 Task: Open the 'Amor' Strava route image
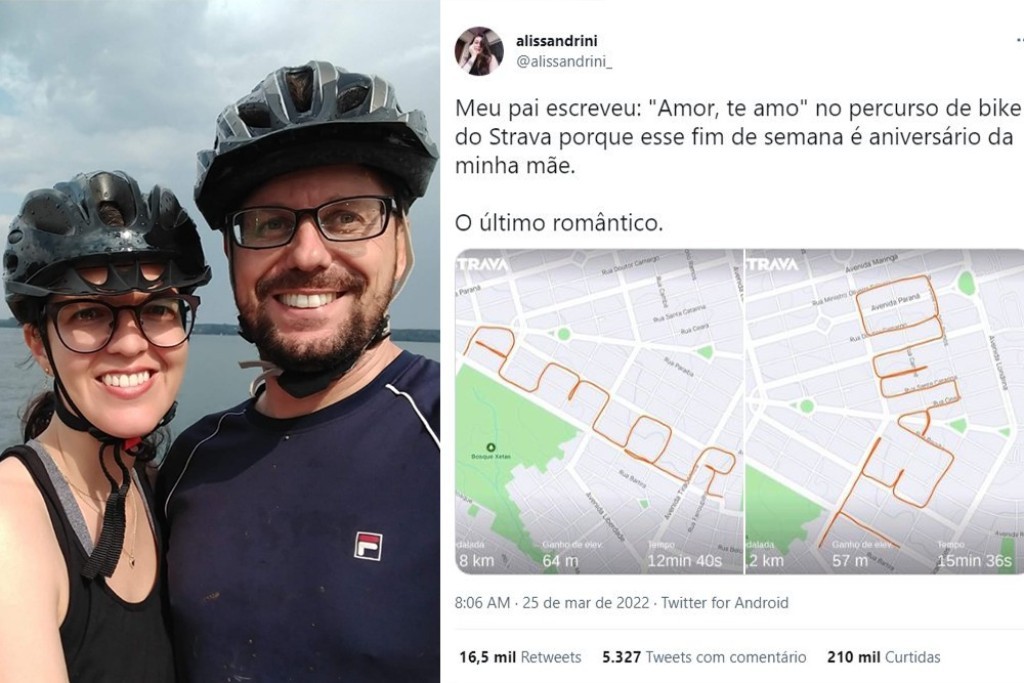[599, 411]
